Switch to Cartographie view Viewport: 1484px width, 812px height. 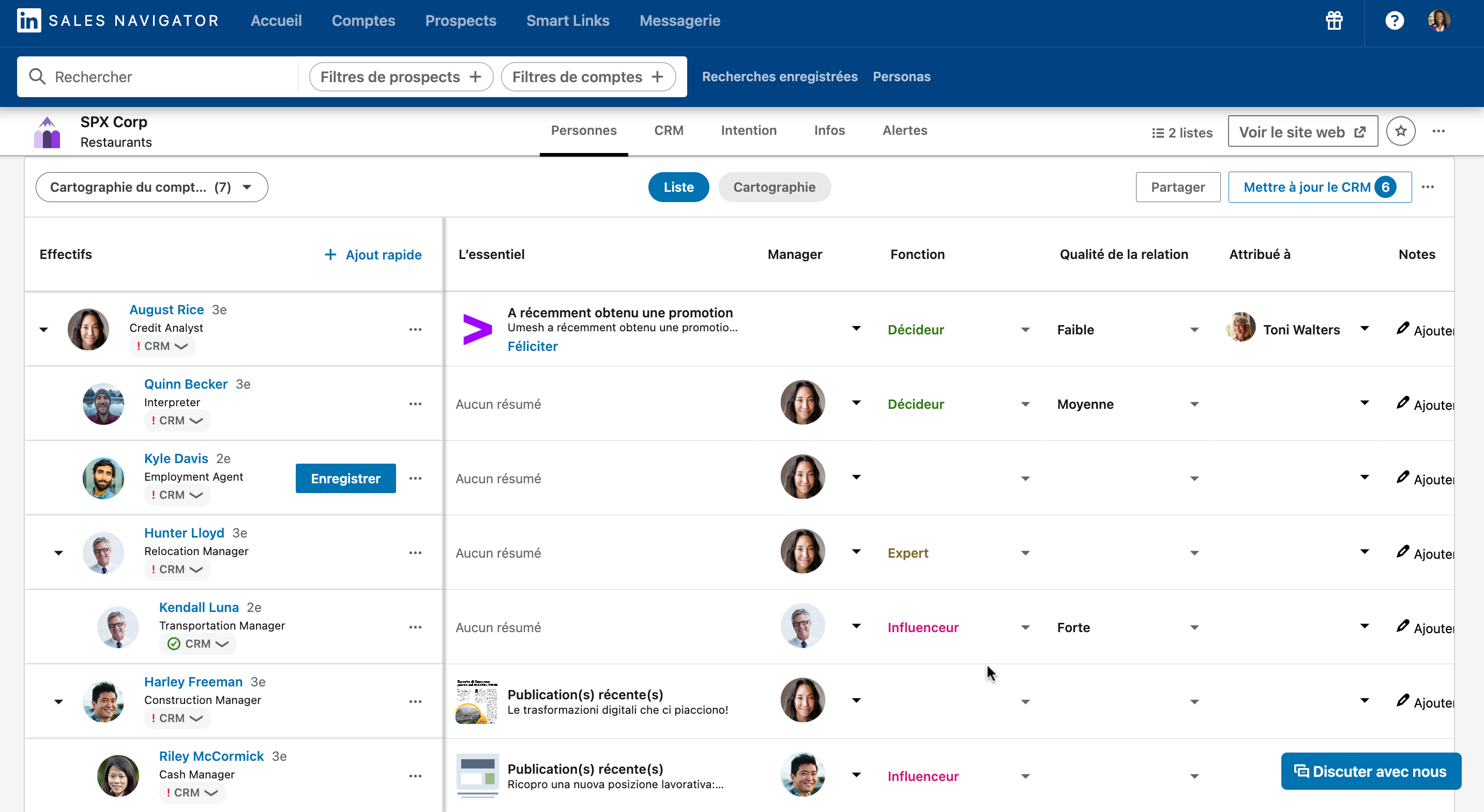click(774, 187)
